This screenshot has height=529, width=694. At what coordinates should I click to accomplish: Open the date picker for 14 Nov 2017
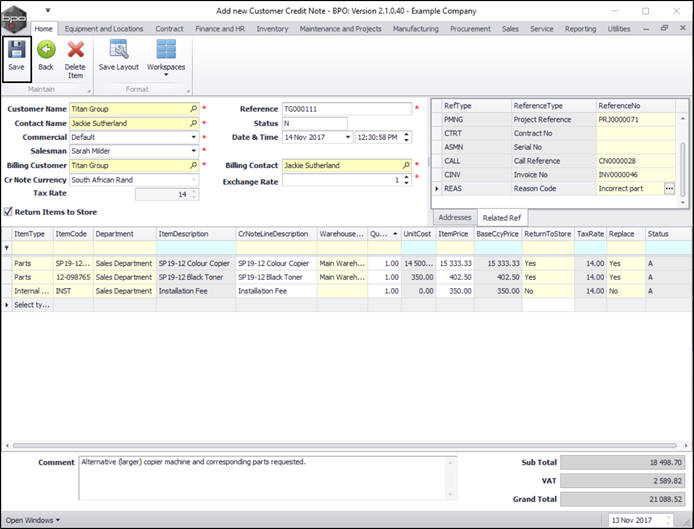pyautogui.click(x=348, y=137)
